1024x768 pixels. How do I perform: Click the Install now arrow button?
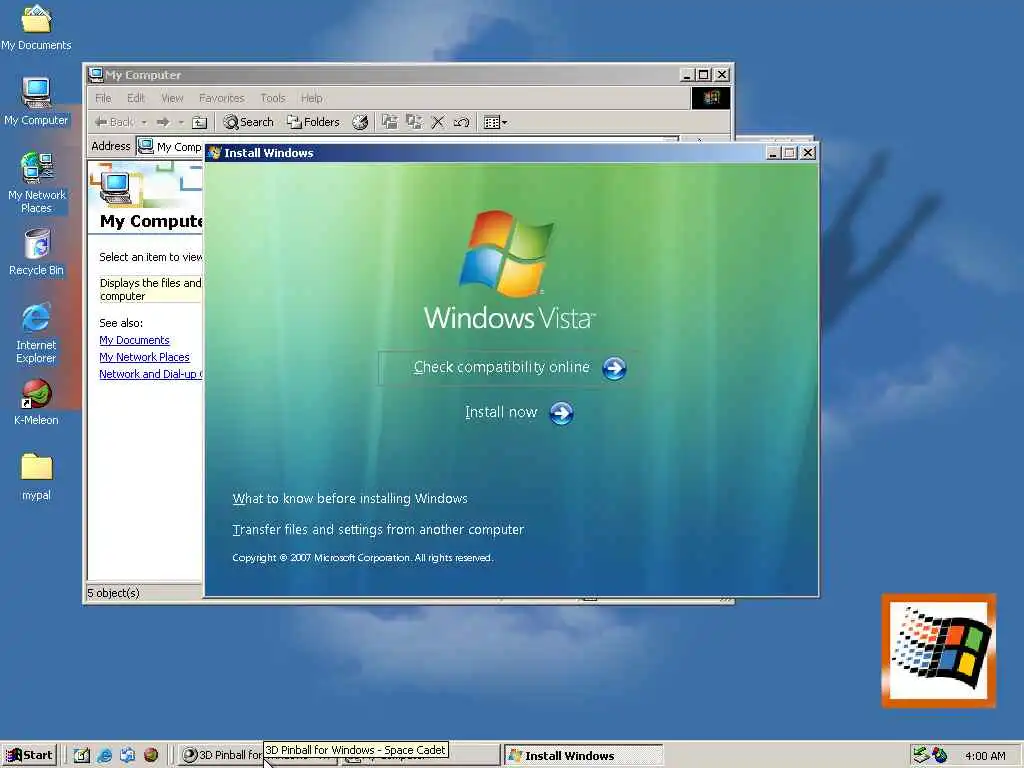click(x=562, y=413)
